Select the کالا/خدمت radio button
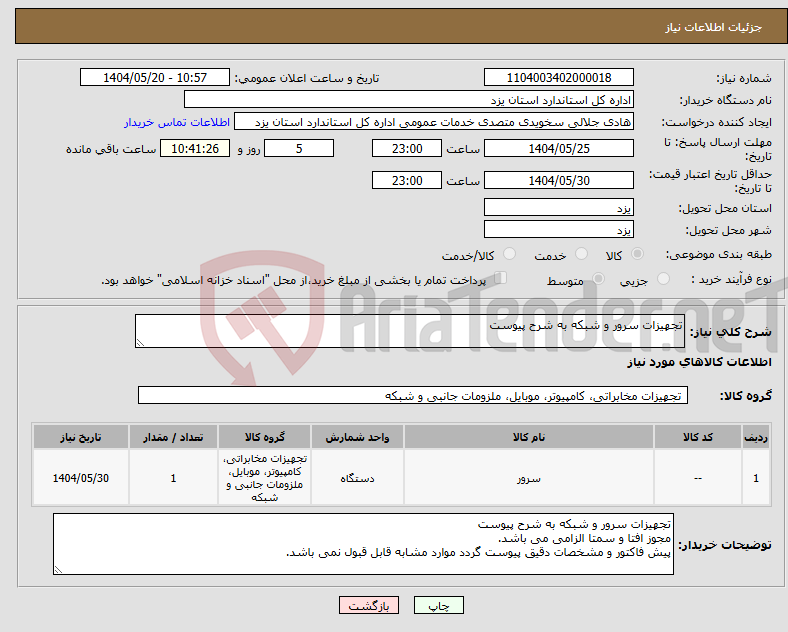 pyautogui.click(x=509, y=254)
